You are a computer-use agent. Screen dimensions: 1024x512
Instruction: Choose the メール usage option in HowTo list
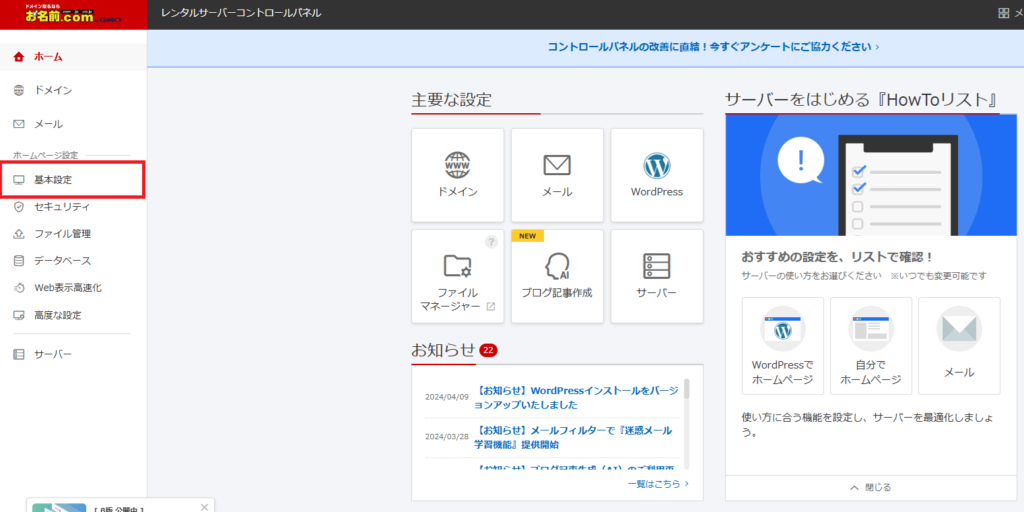[959, 346]
